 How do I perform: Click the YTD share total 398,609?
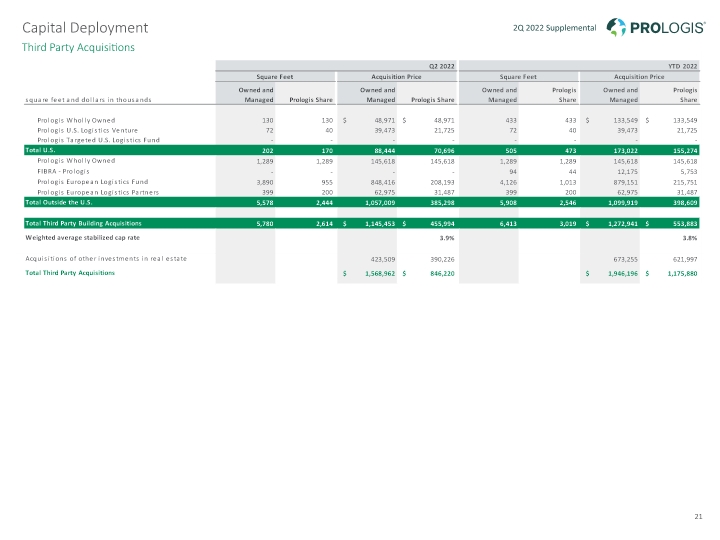tap(685, 202)
